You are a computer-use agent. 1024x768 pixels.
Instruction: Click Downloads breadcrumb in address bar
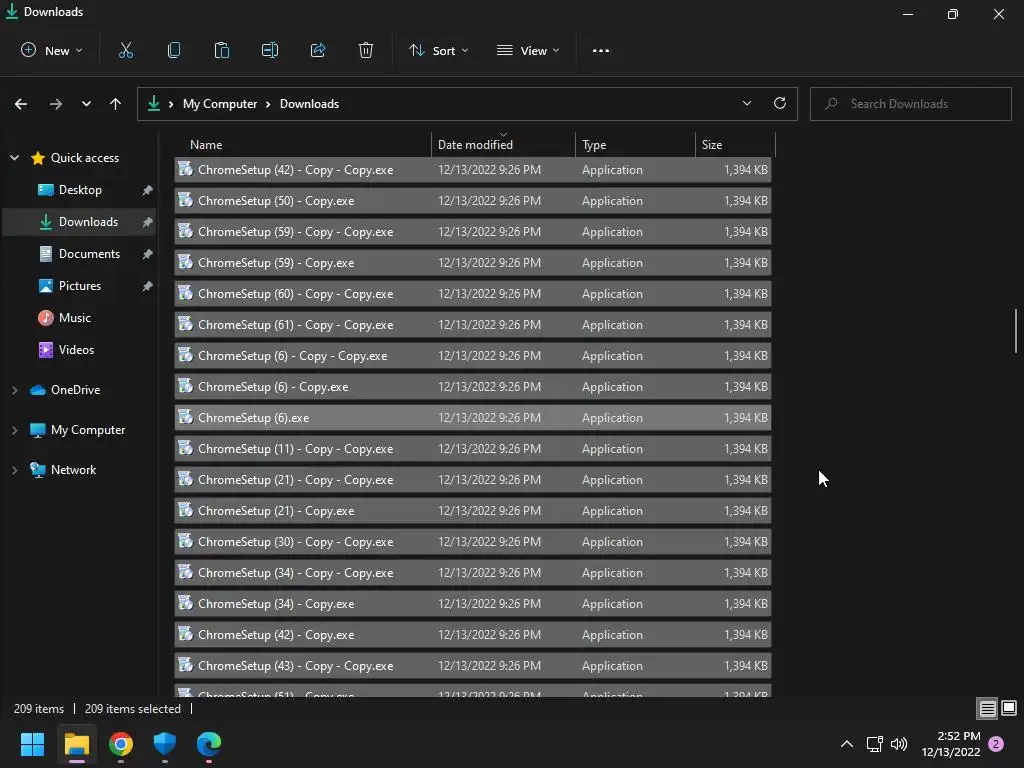tap(309, 104)
